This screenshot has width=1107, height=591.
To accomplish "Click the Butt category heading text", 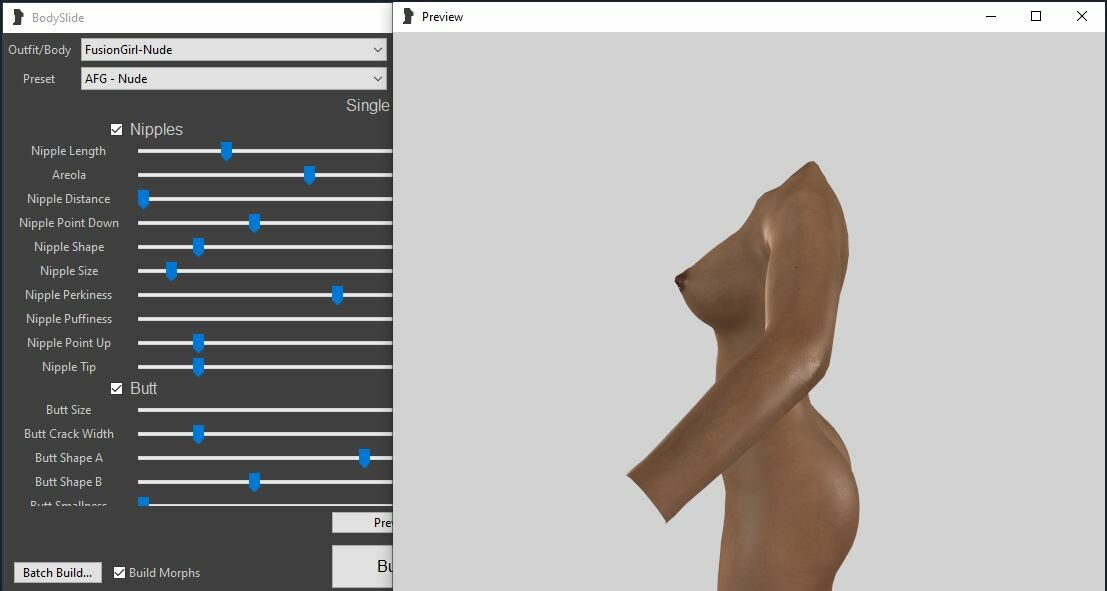I will (x=143, y=388).
